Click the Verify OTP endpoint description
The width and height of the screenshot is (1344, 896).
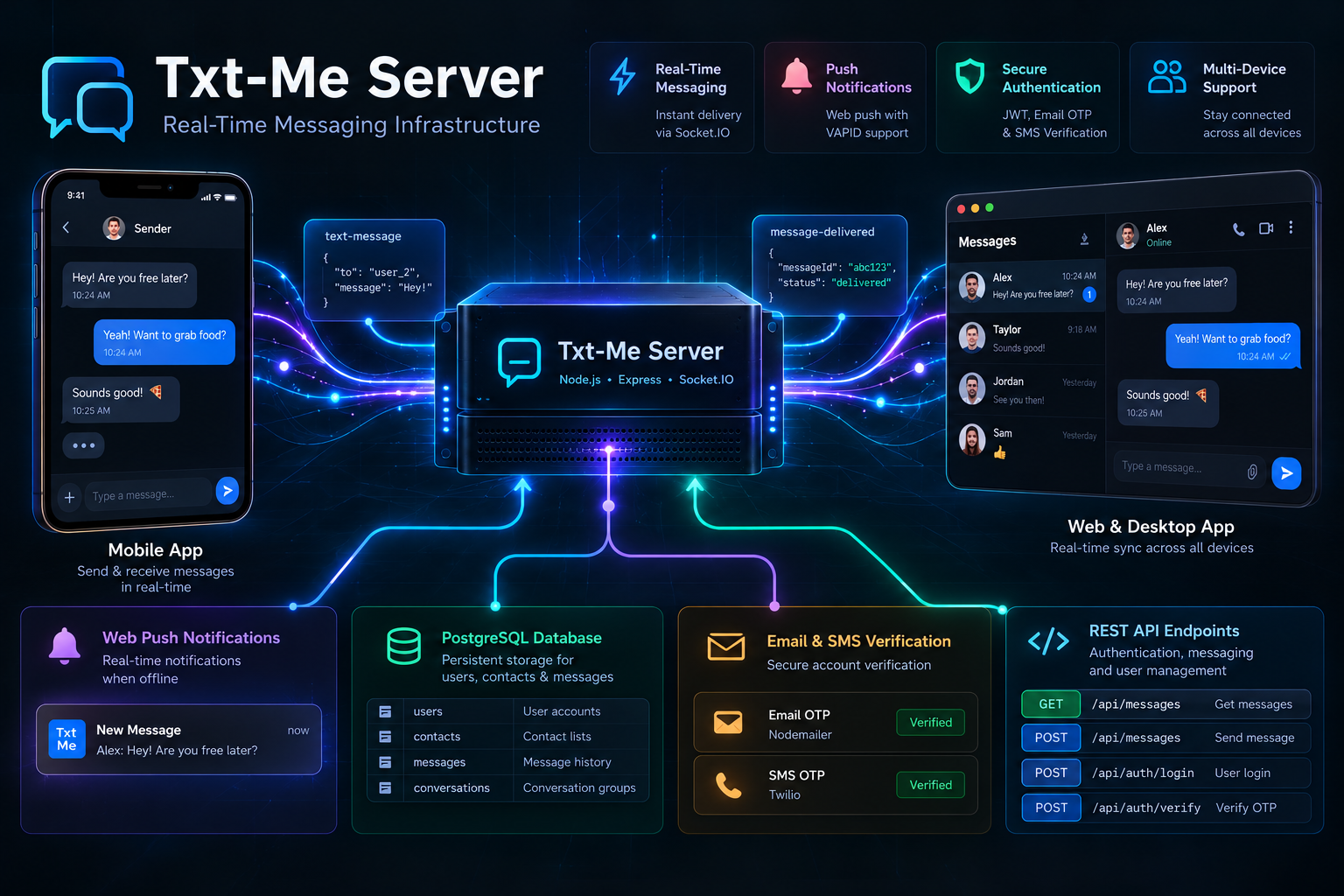(1246, 808)
